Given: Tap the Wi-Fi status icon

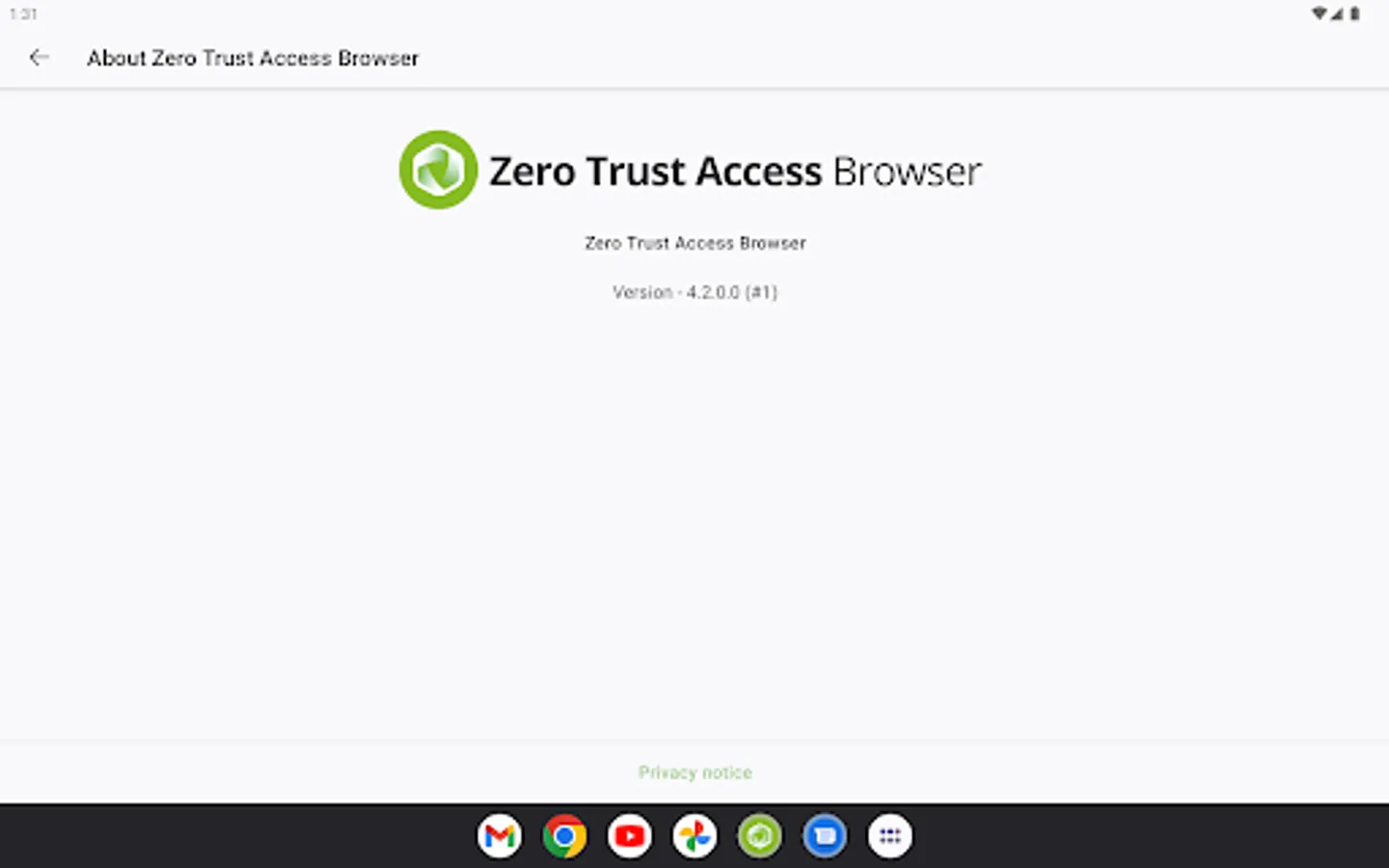Looking at the screenshot, I should [x=1319, y=14].
